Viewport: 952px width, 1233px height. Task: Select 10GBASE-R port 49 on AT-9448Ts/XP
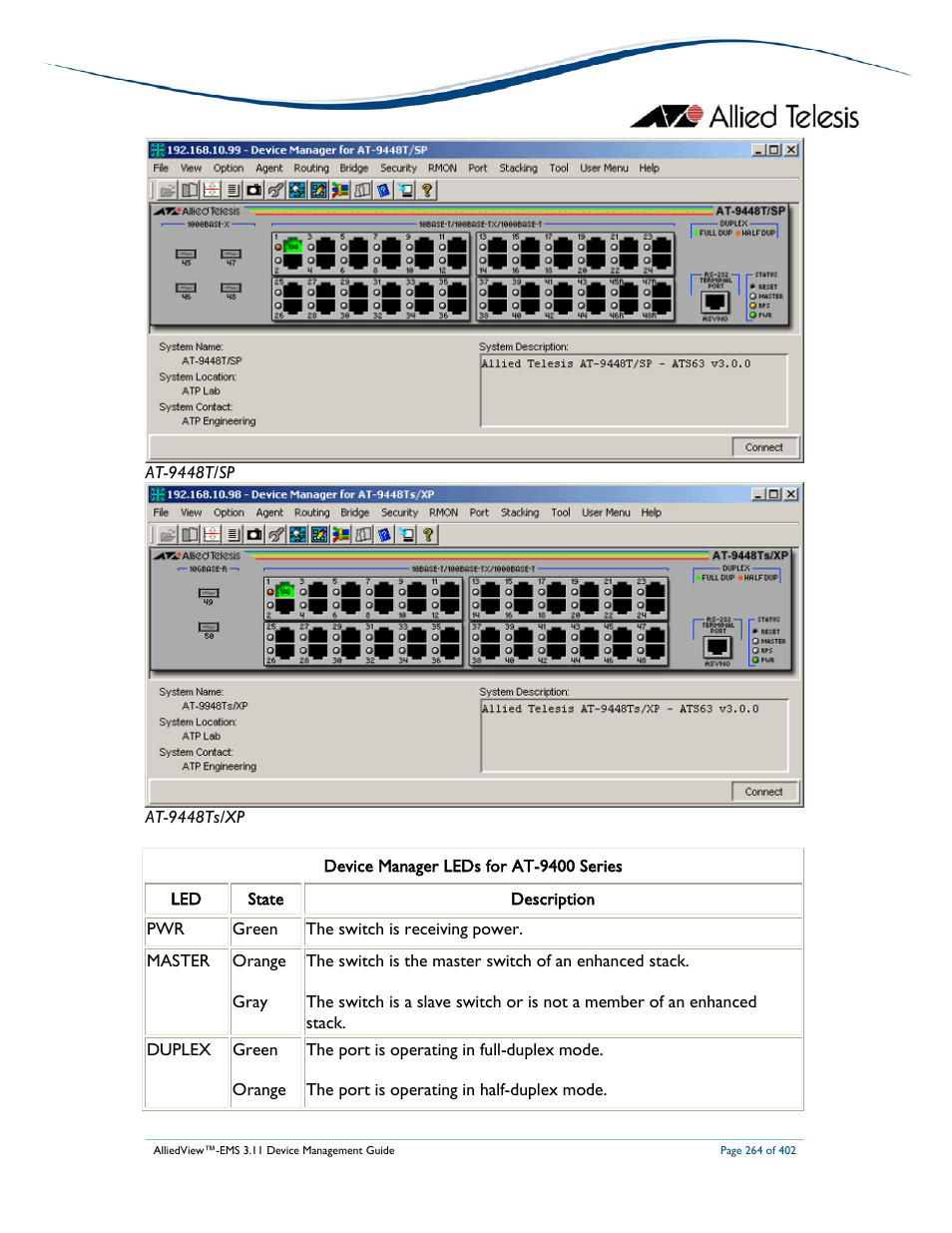pos(209,593)
